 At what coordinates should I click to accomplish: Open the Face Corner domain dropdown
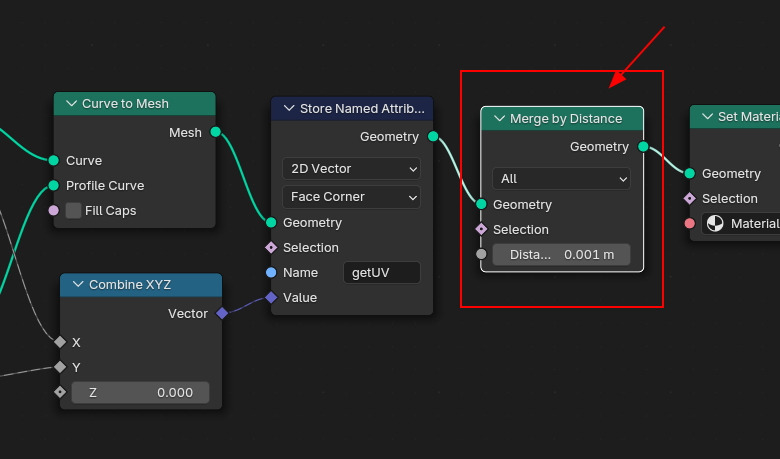point(351,197)
